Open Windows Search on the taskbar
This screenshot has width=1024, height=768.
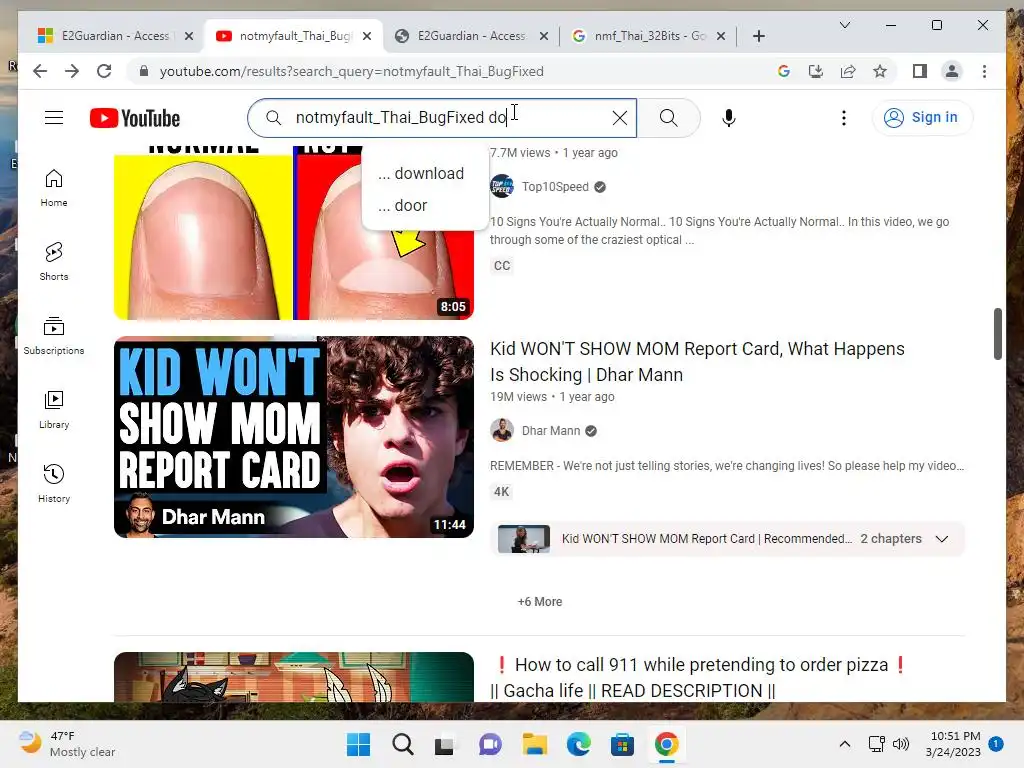click(x=402, y=744)
